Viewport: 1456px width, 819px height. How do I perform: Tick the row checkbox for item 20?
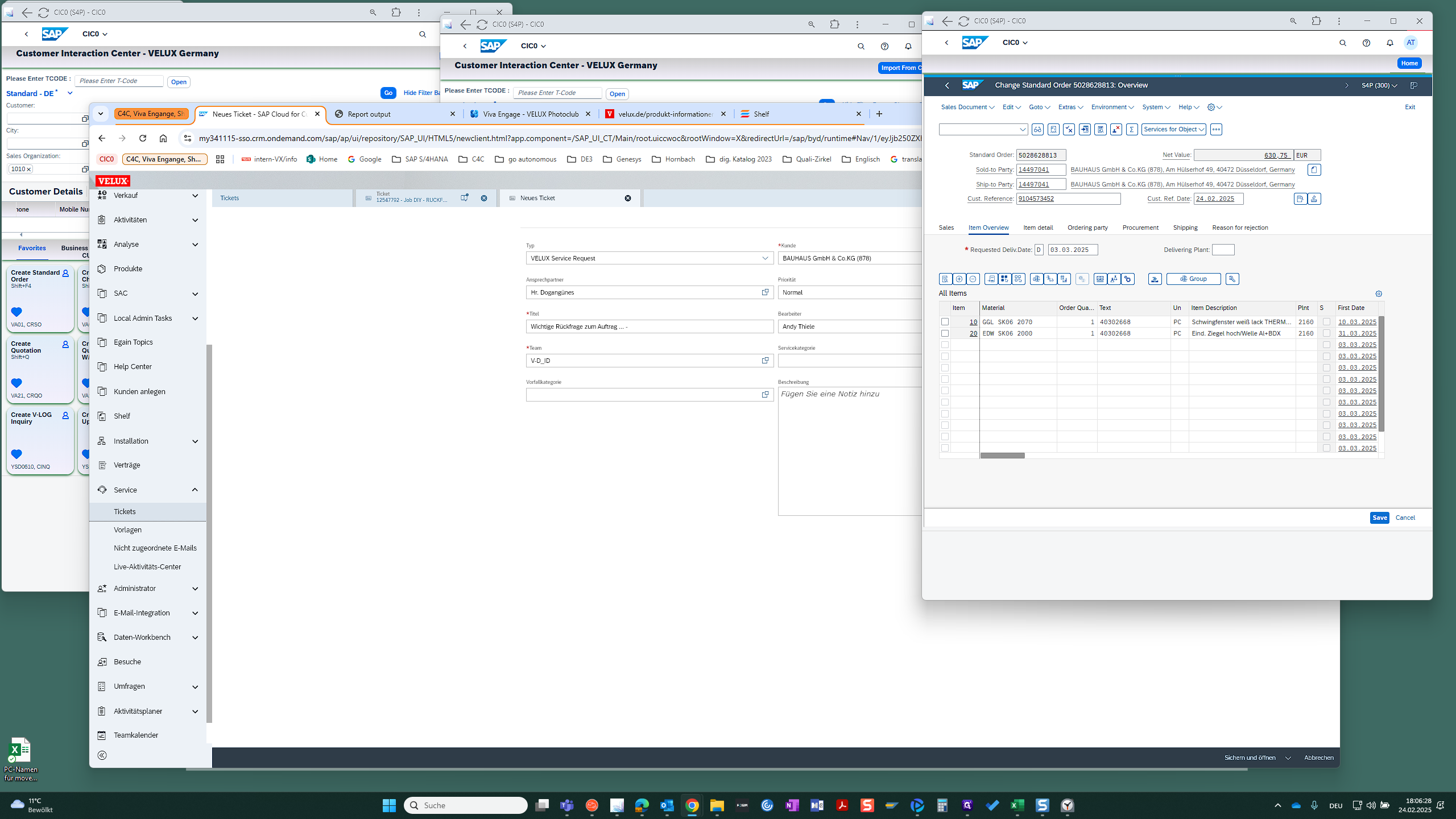click(x=945, y=333)
